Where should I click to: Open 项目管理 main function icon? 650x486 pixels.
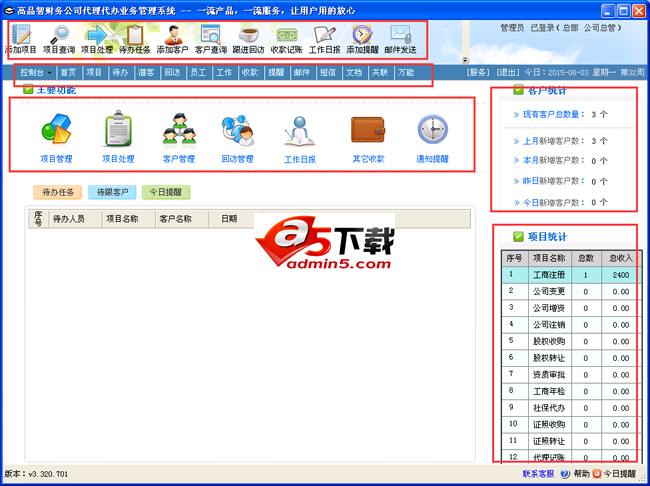point(56,130)
